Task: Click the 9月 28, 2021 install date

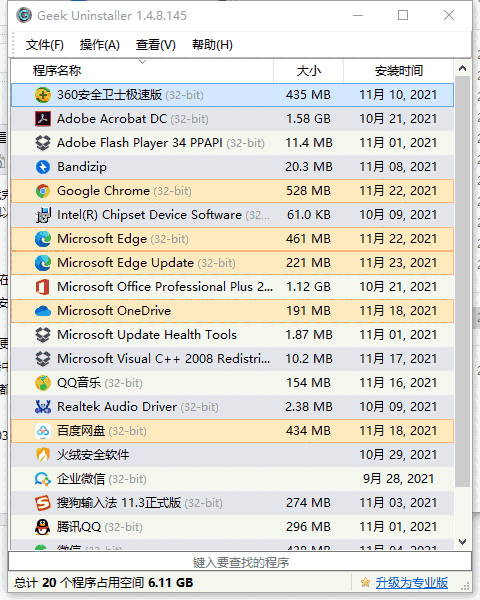Action: click(398, 479)
